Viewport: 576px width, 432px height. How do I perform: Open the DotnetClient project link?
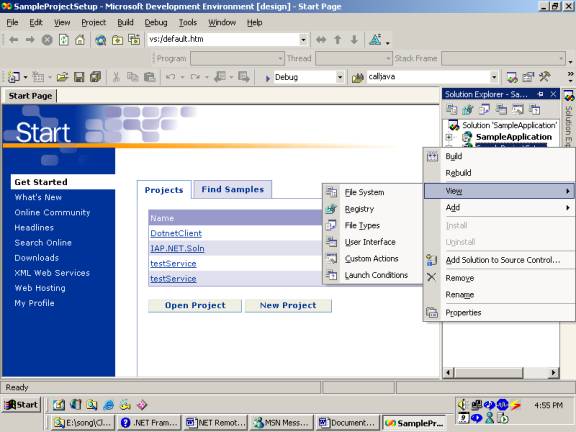[x=176, y=233]
